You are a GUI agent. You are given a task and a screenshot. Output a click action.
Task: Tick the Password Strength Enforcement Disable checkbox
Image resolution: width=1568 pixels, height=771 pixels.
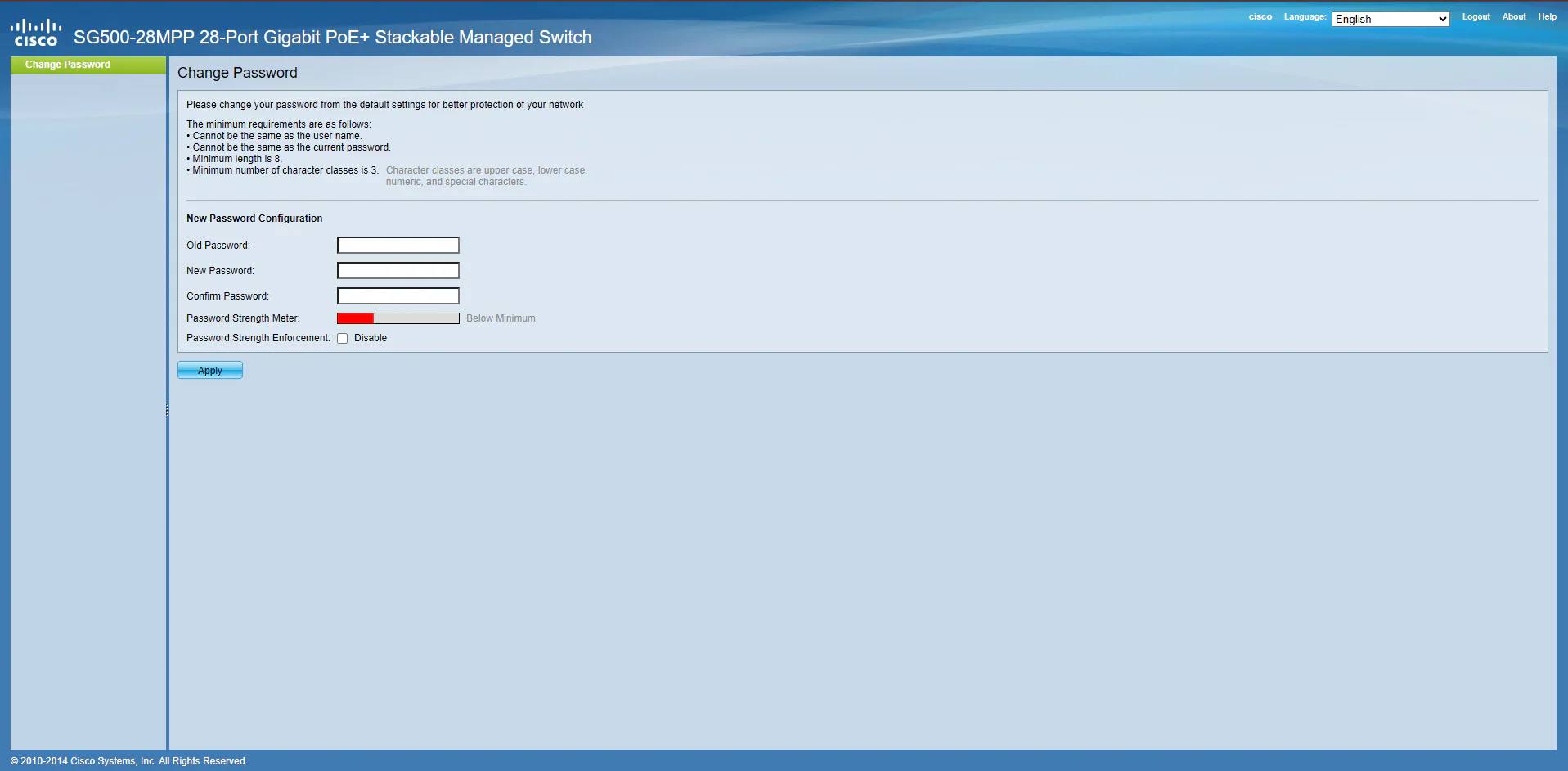point(343,338)
